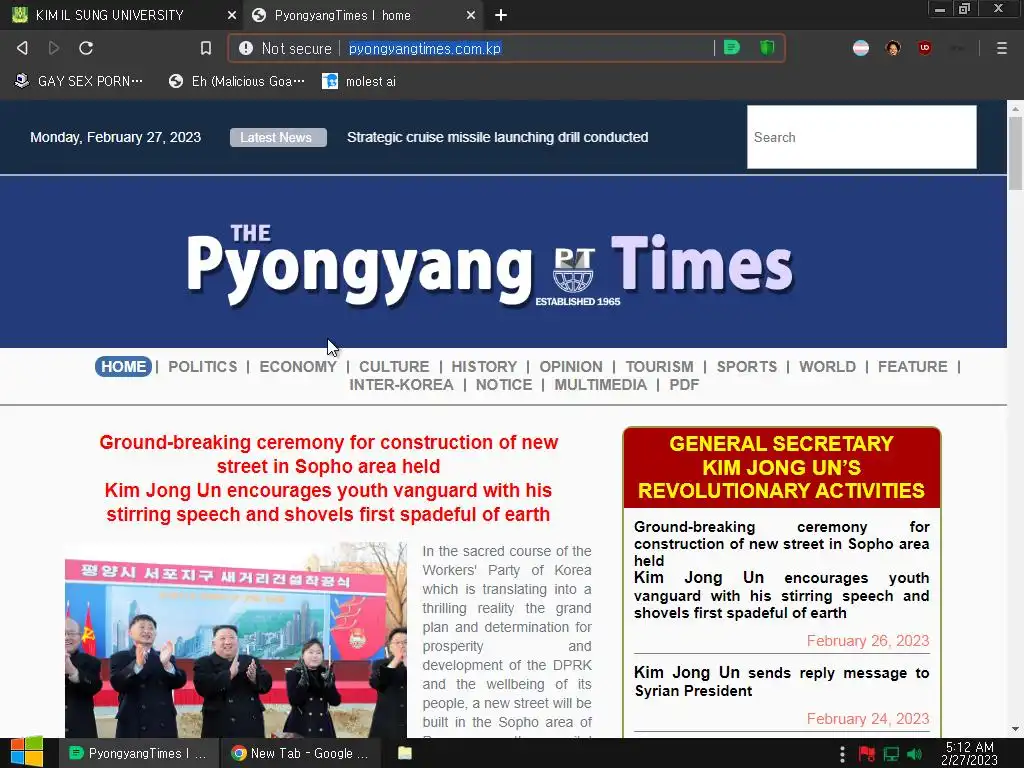Screen dimensions: 1024x768
Task: Click the green shield icon in address bar
Action: click(767, 48)
